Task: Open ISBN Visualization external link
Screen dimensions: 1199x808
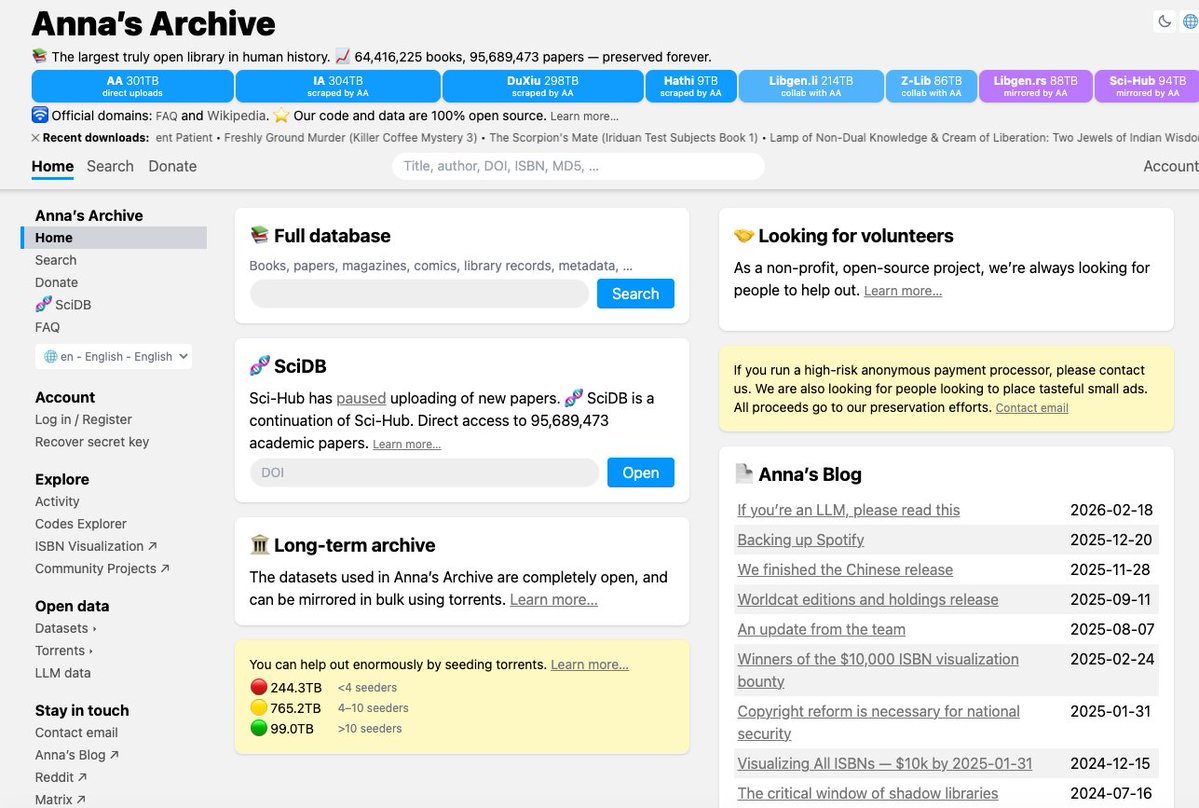Action: click(96, 546)
